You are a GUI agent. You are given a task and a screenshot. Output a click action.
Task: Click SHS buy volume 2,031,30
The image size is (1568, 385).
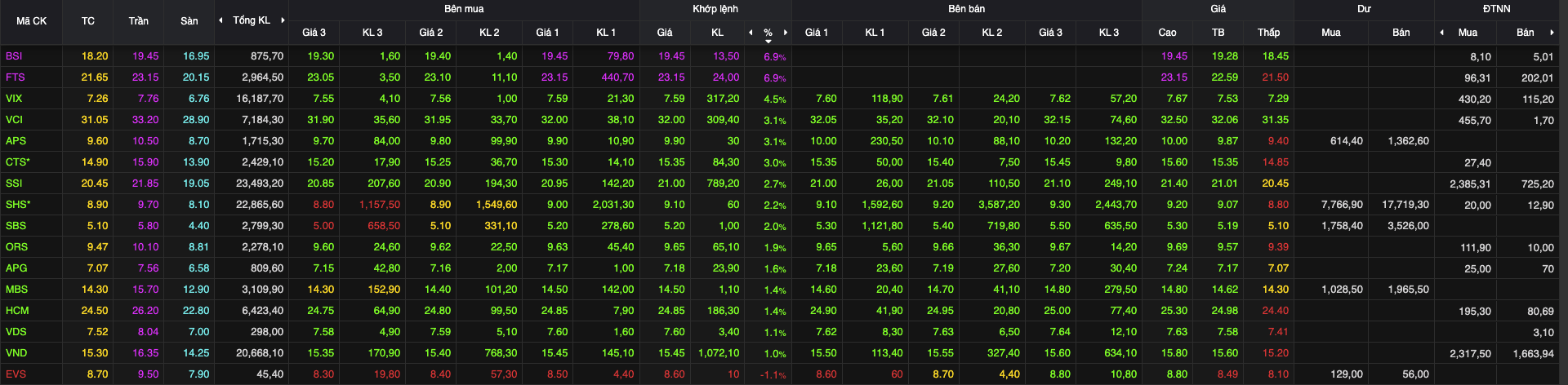(x=612, y=205)
